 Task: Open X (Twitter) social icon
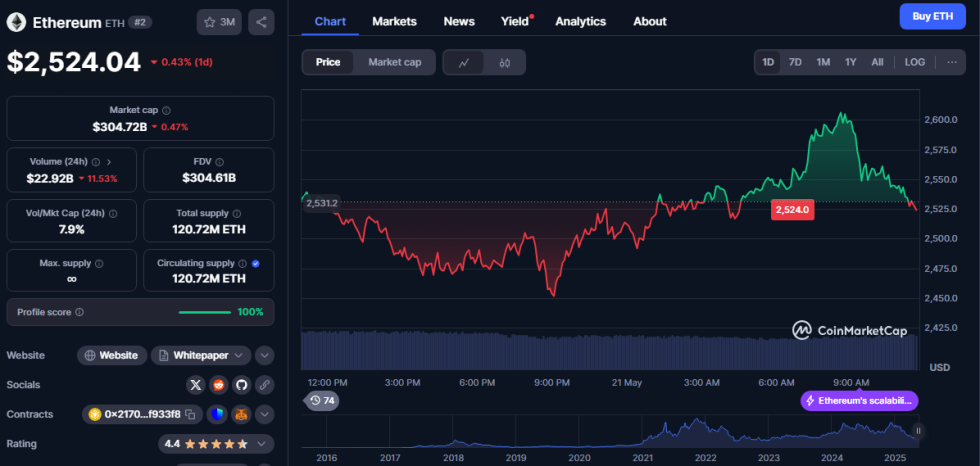pos(196,385)
